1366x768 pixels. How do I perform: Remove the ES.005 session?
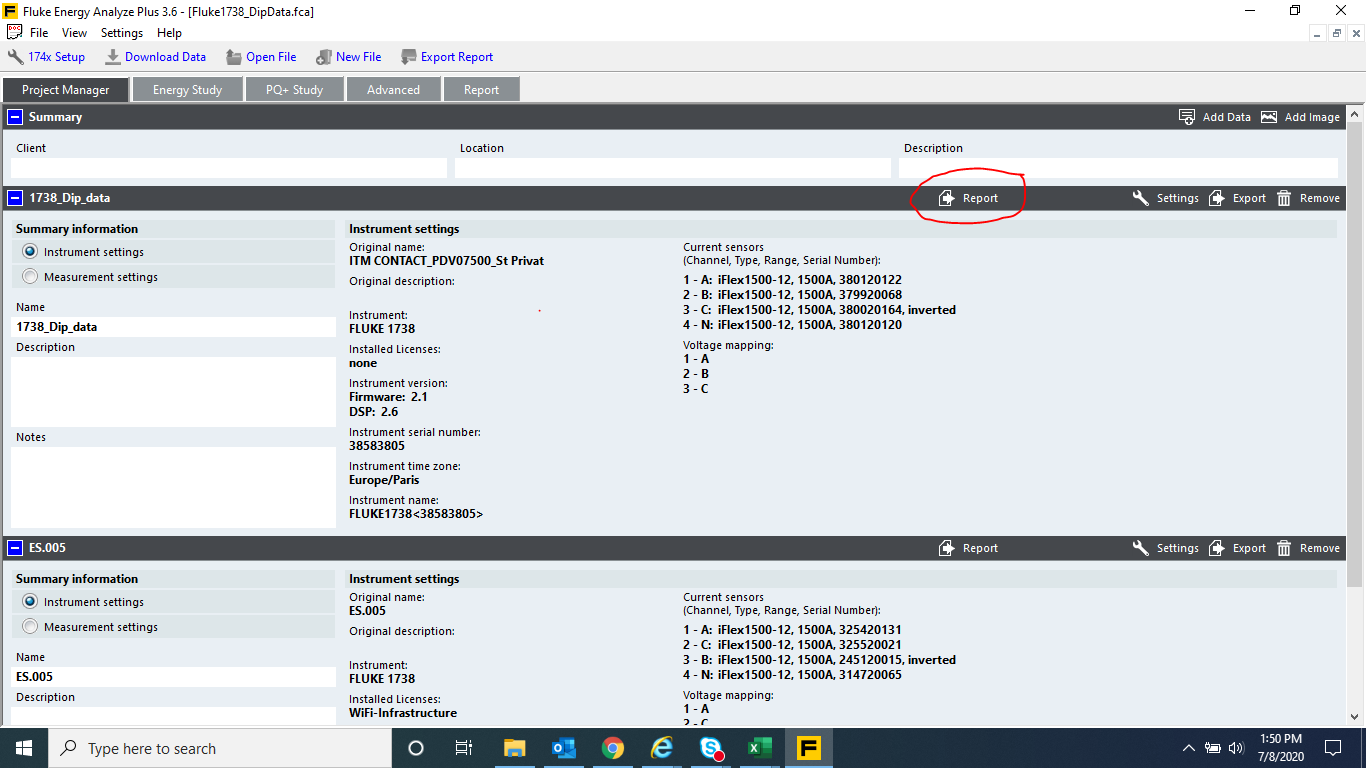click(1308, 548)
